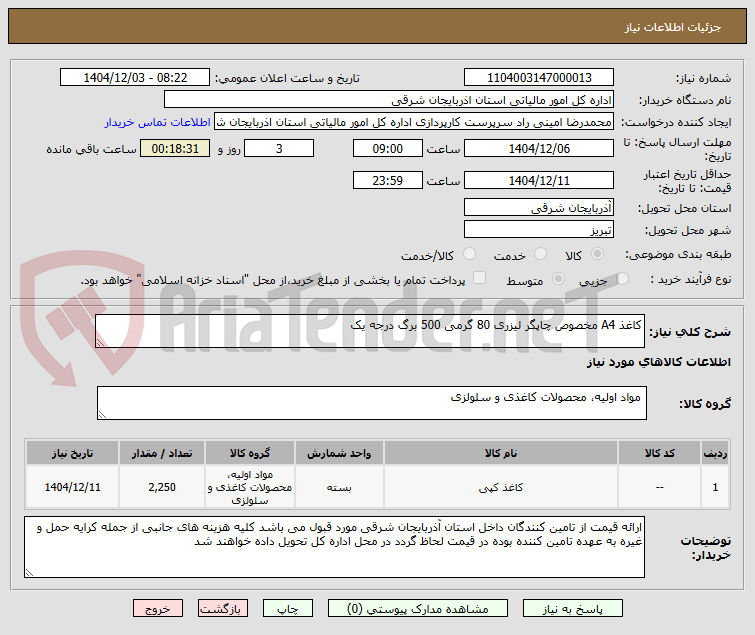Image resolution: width=755 pixels, height=635 pixels.
Task: Click the resize handle of گروه کالا textarea
Action: click(x=102, y=415)
